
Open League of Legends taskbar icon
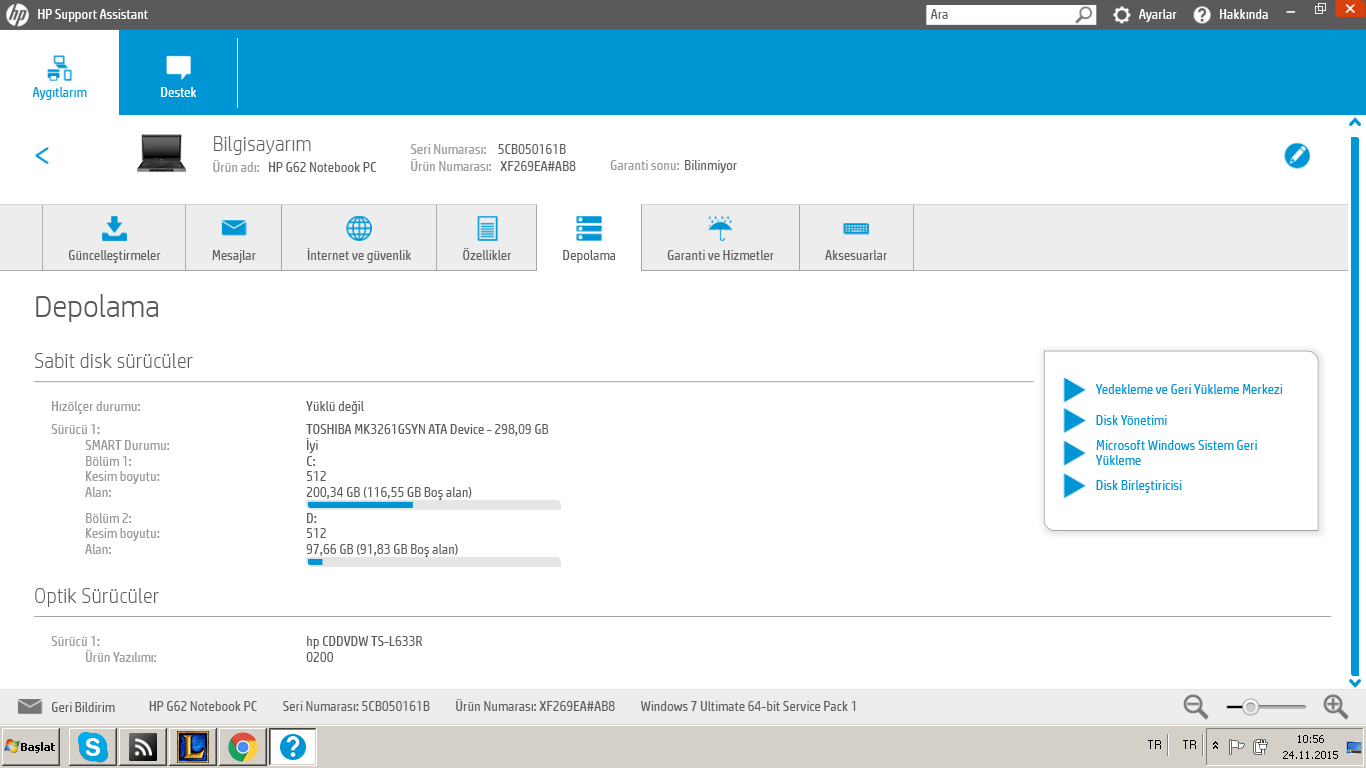click(x=193, y=746)
